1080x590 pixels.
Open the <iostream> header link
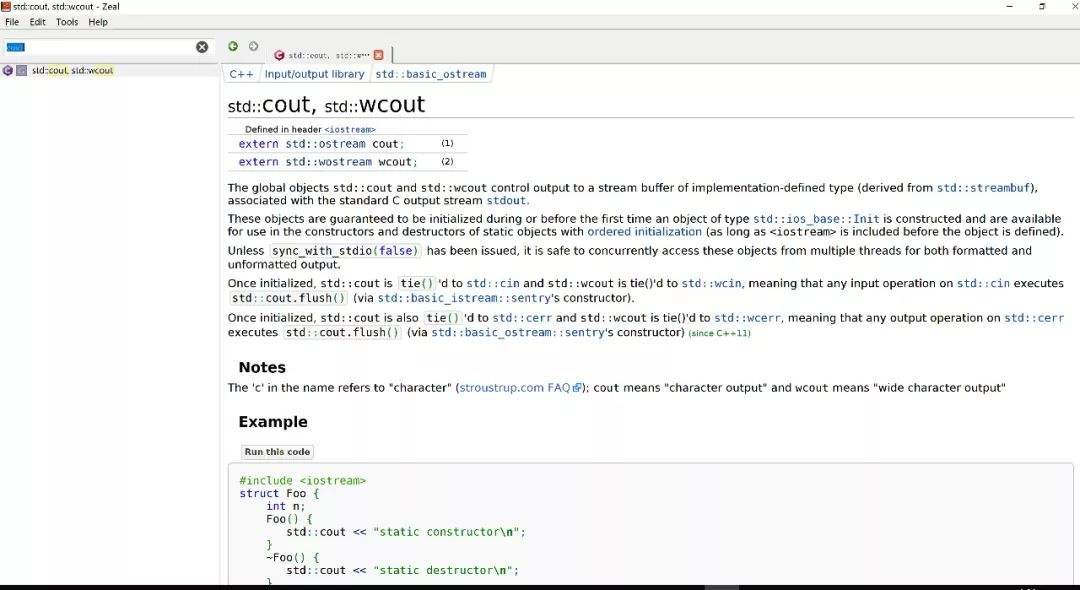coord(350,129)
